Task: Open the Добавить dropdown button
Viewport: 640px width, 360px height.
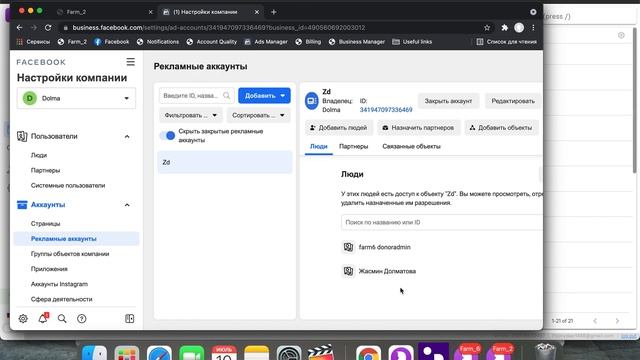Action: coord(264,96)
